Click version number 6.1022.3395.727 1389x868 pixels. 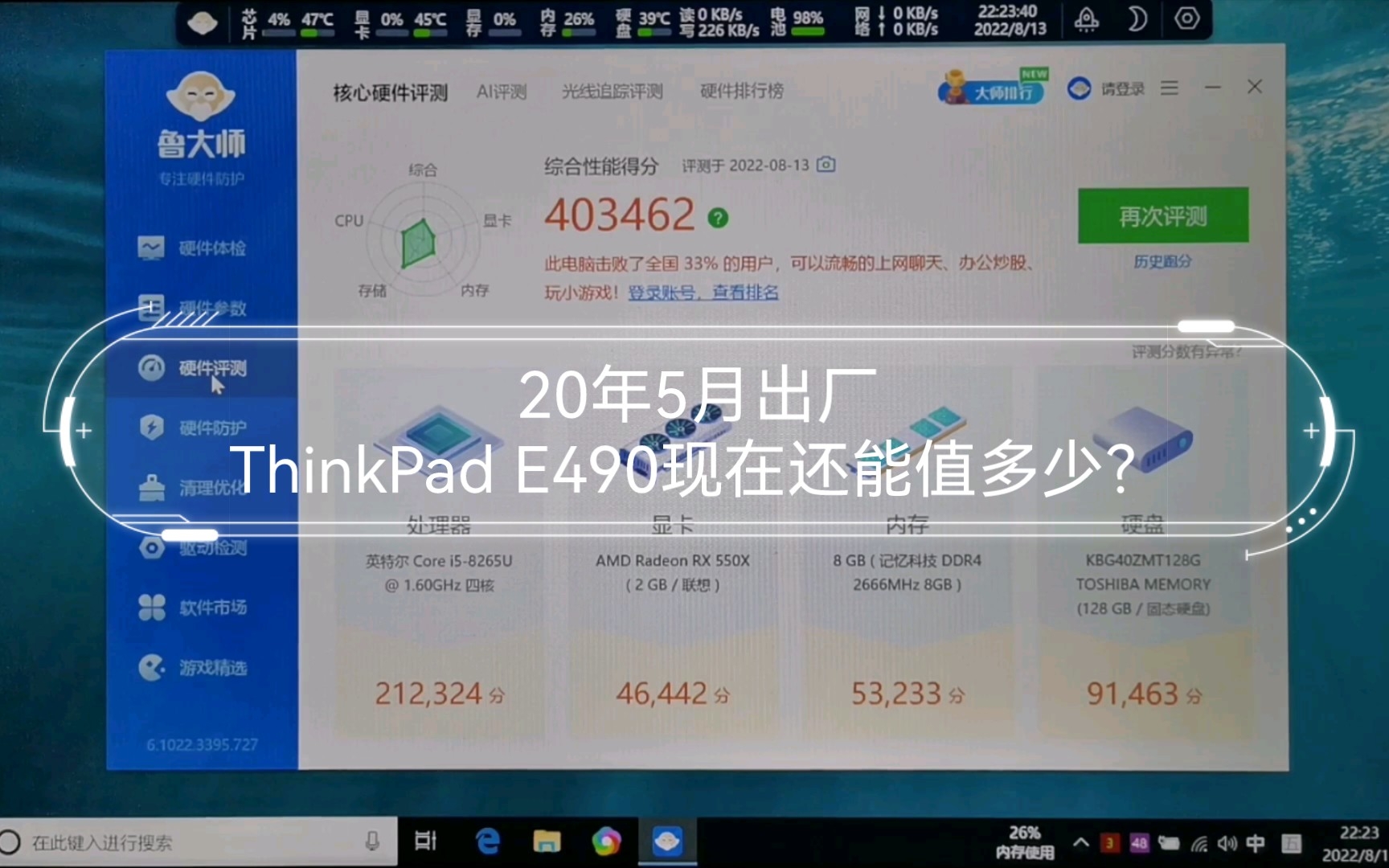point(202,745)
